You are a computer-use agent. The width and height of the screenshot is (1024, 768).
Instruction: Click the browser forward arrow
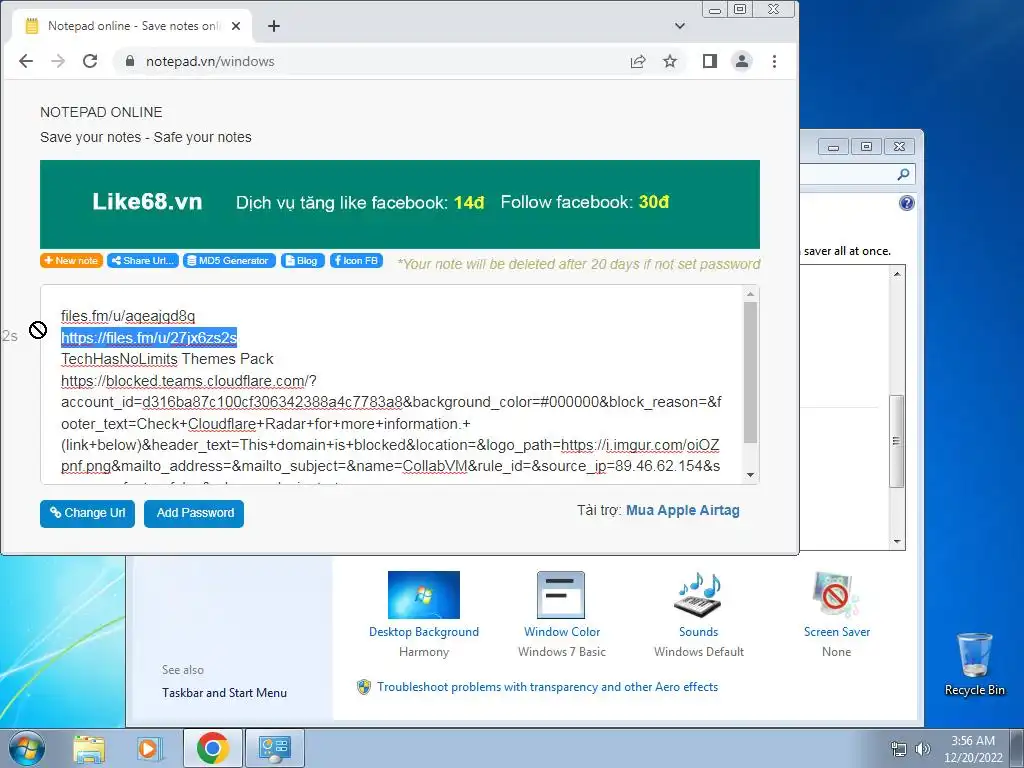pyautogui.click(x=58, y=61)
